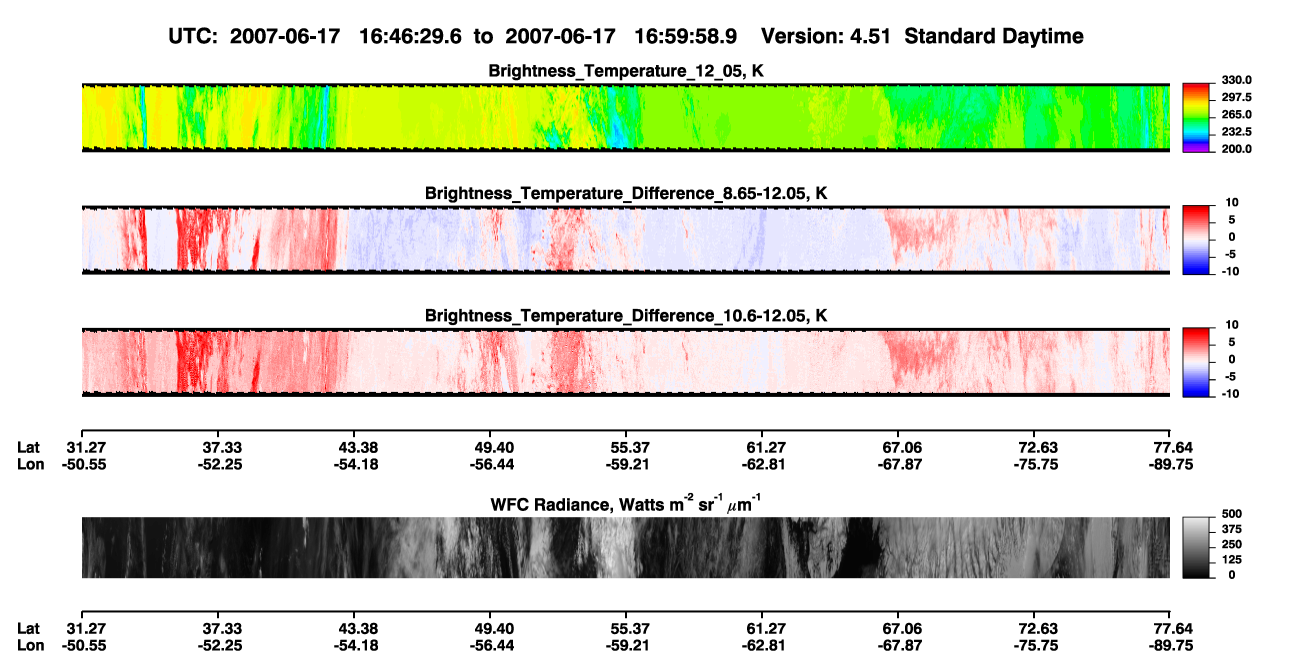Click the "Brightness_Temperature_Difference_10.6-12.05, K" title
Screen dimensions: 1300x667
point(626,316)
